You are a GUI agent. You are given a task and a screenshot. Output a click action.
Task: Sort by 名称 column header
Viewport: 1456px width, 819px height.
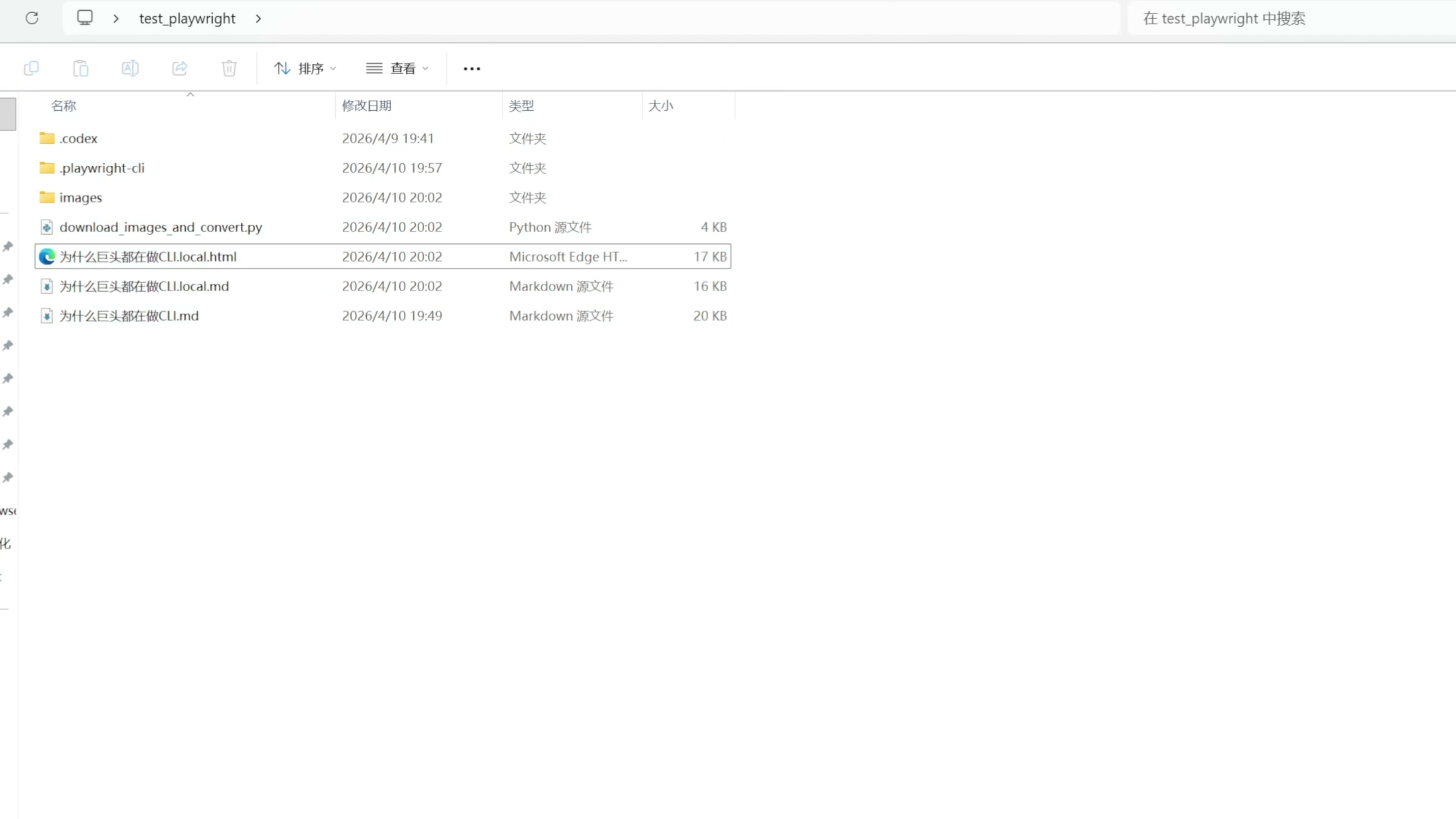63,106
